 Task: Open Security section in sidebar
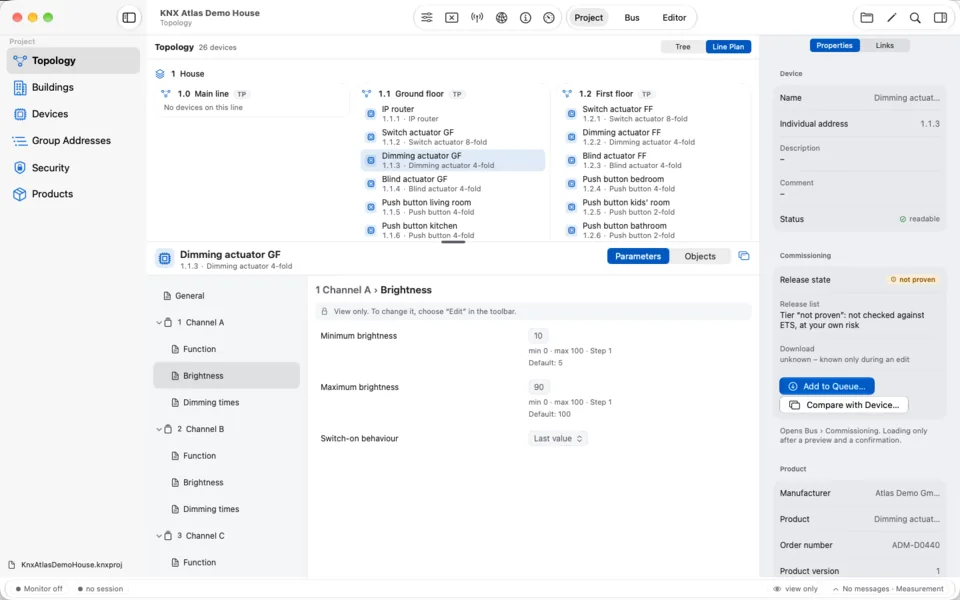click(x=73, y=168)
